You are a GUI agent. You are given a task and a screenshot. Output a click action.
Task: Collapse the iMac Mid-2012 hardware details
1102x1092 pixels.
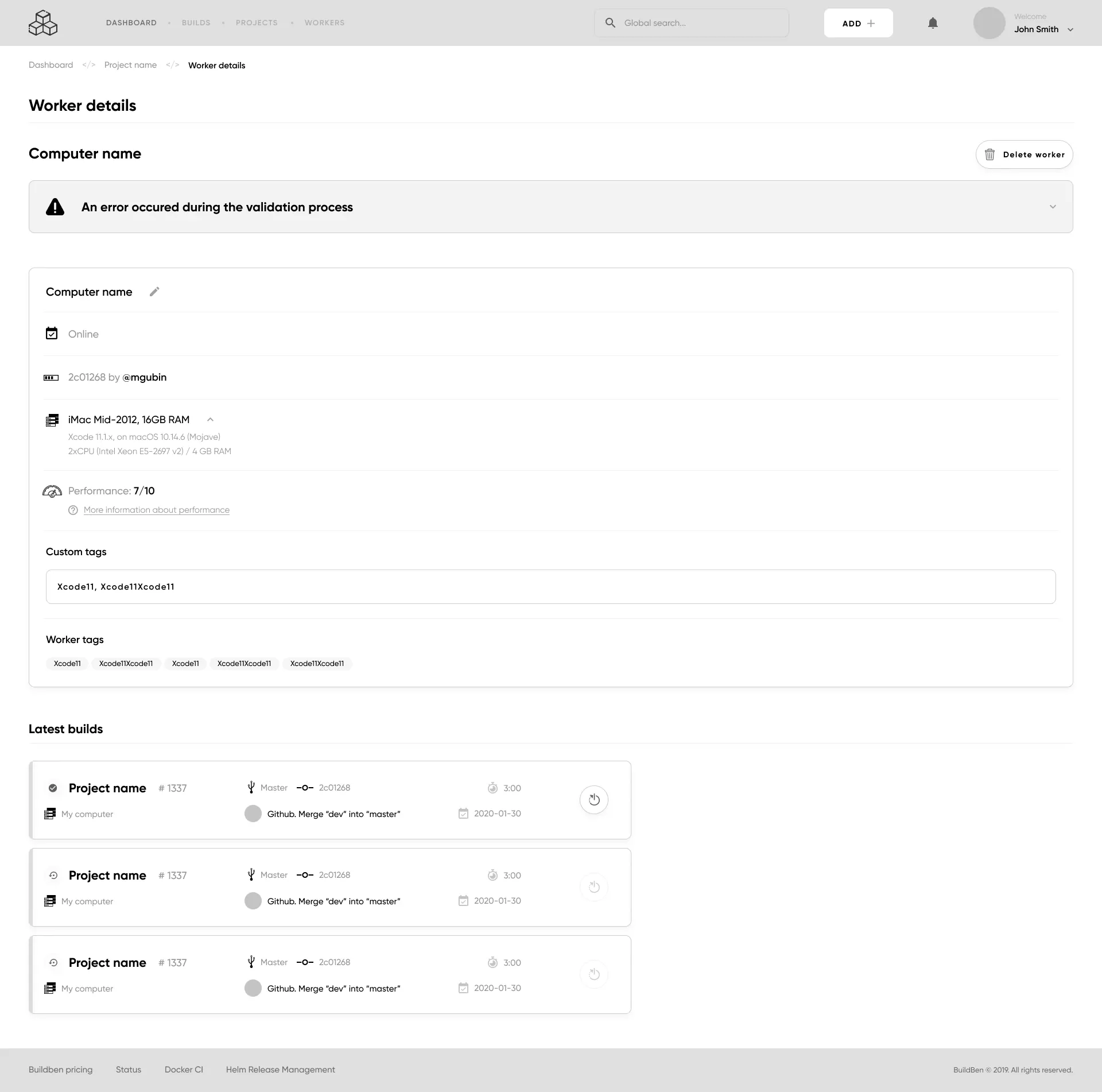tap(210, 420)
